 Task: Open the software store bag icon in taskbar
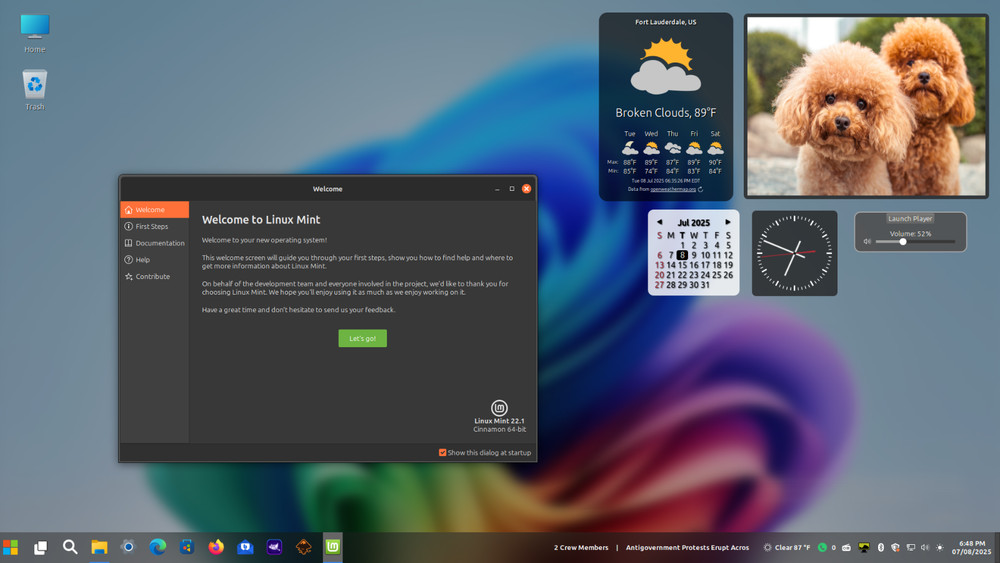click(x=187, y=547)
